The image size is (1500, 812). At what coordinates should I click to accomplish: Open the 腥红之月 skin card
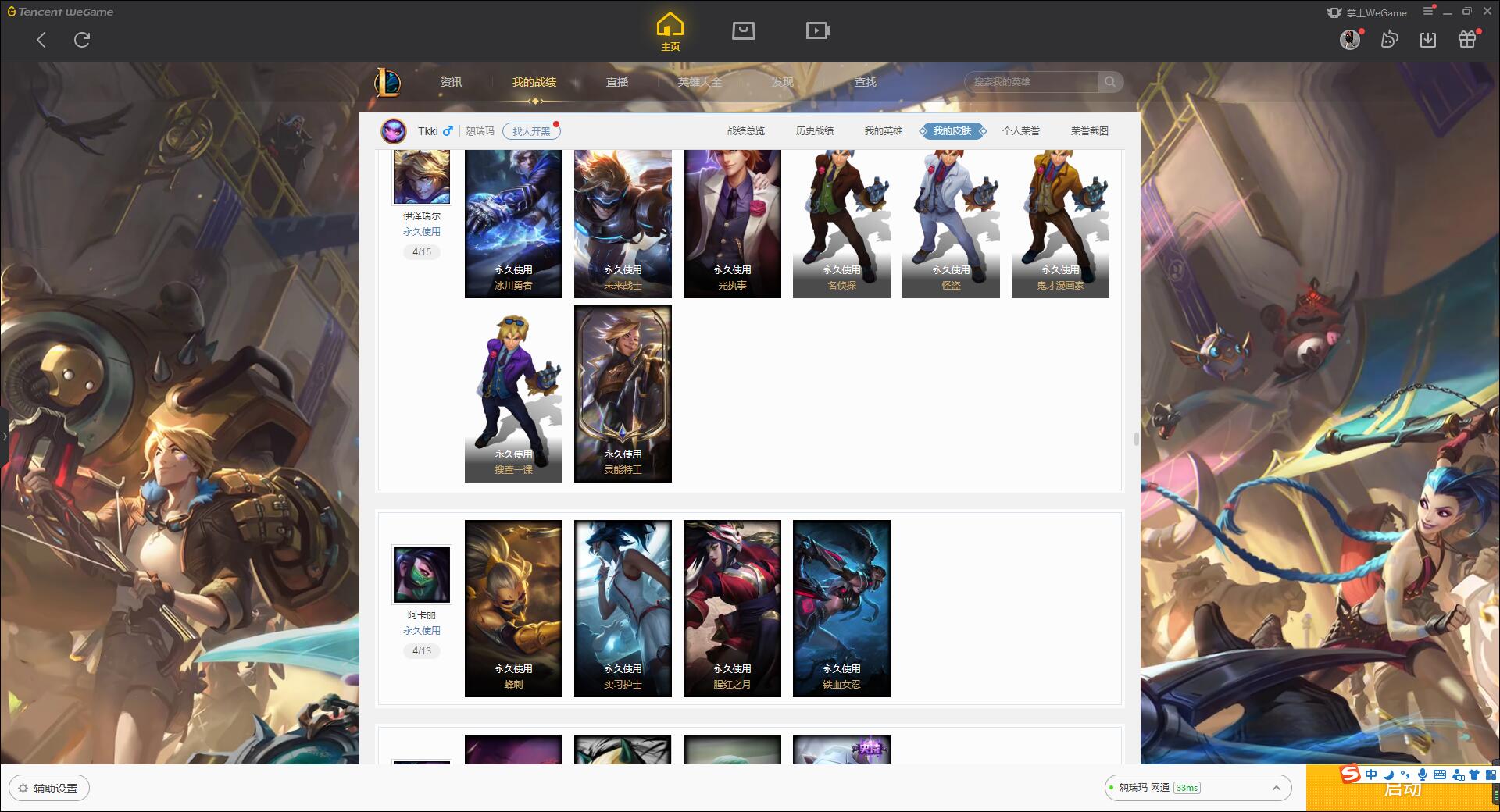(732, 608)
